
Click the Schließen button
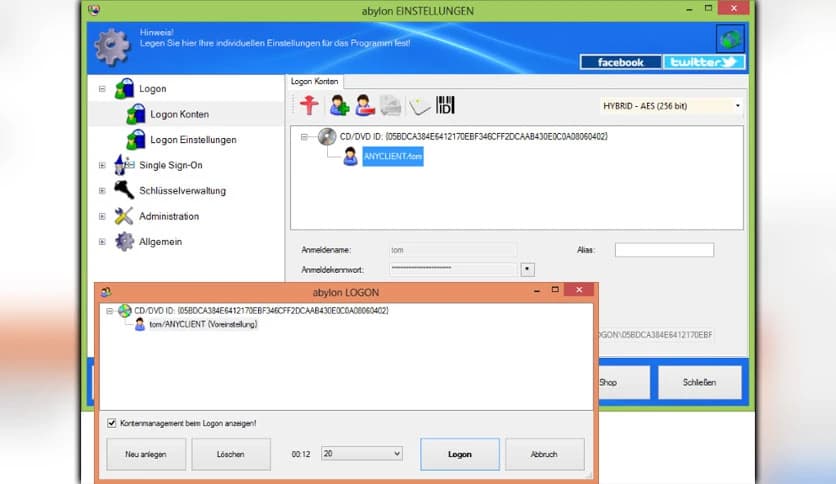click(x=700, y=382)
